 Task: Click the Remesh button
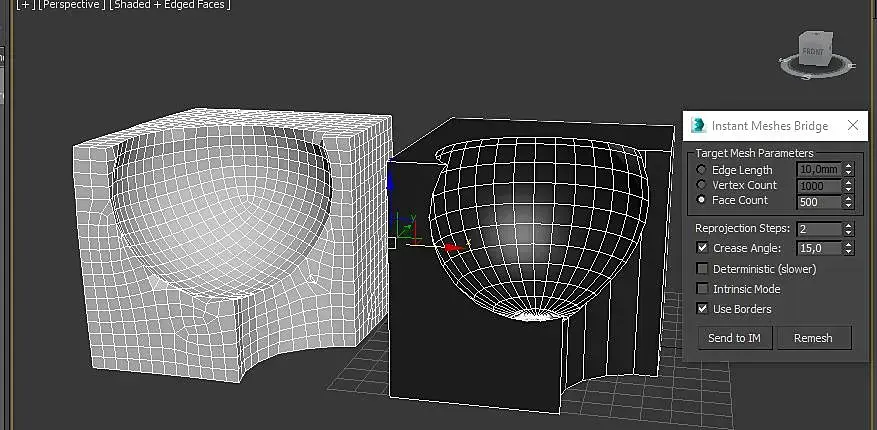tap(814, 338)
